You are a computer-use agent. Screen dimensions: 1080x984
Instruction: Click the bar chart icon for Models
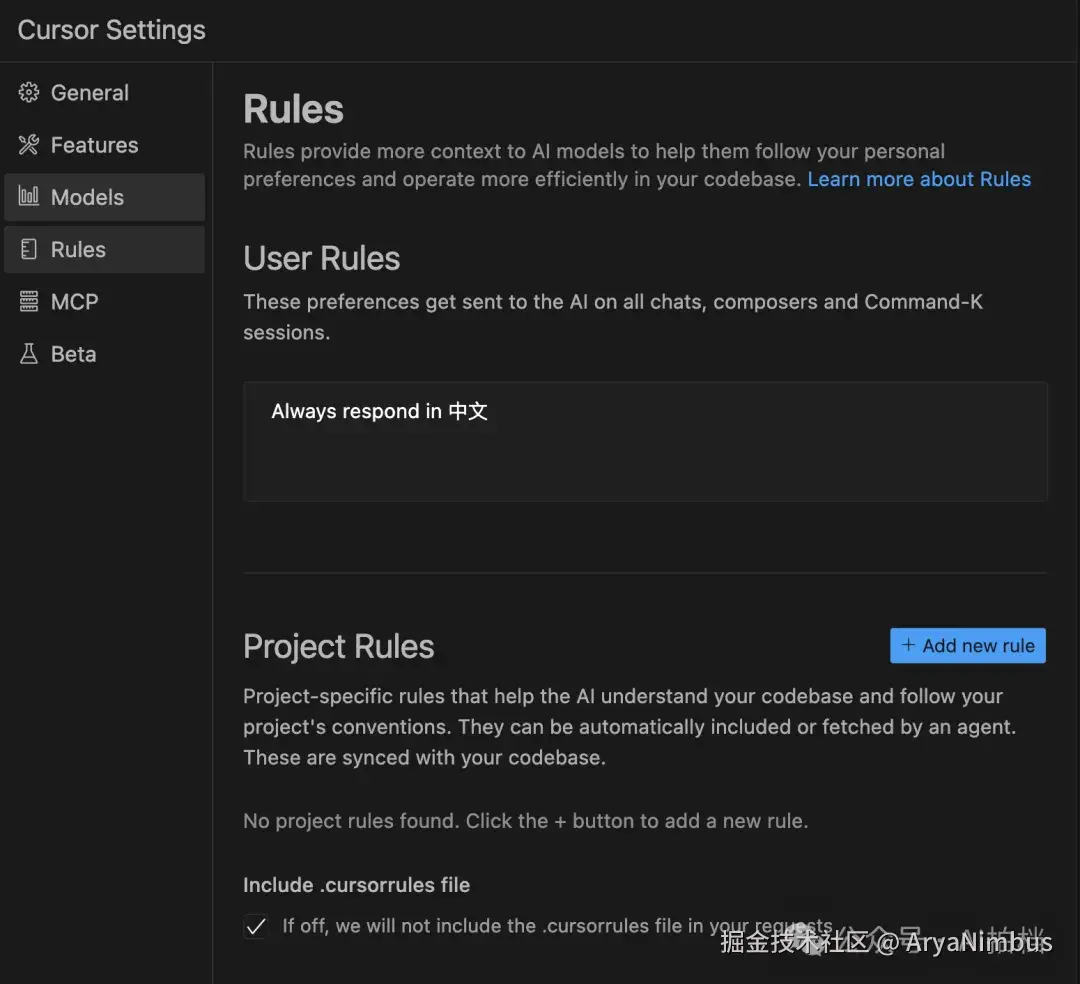[29, 197]
